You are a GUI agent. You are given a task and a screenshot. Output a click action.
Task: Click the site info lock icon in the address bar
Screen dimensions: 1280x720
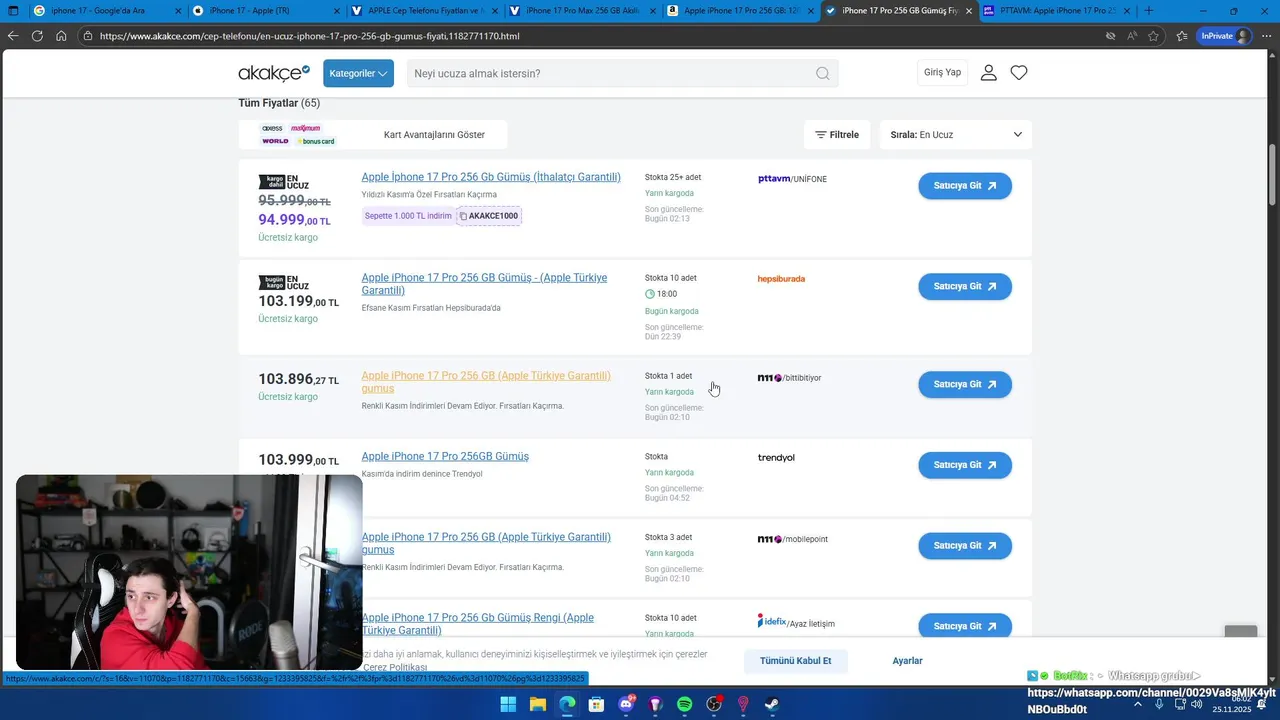pyautogui.click(x=89, y=36)
